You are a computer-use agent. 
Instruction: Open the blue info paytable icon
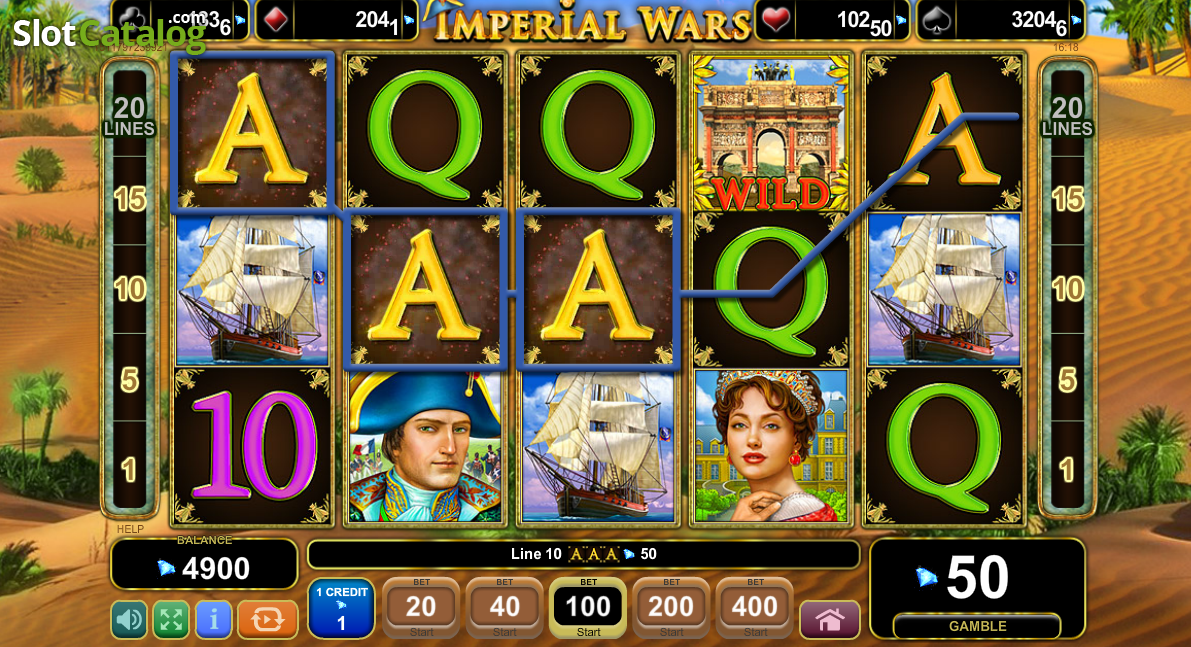[213, 620]
